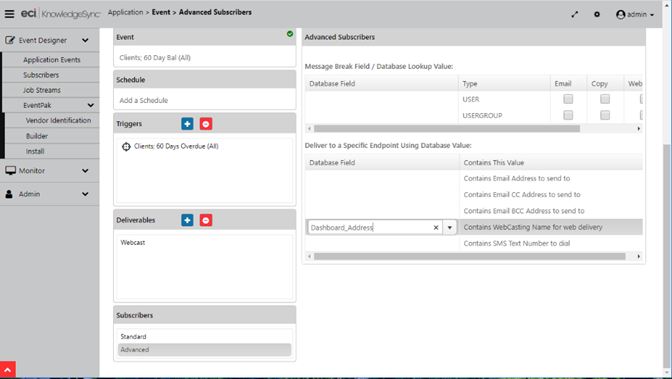The image size is (672, 379).
Task: Click the Email column header
Action: pos(568,84)
